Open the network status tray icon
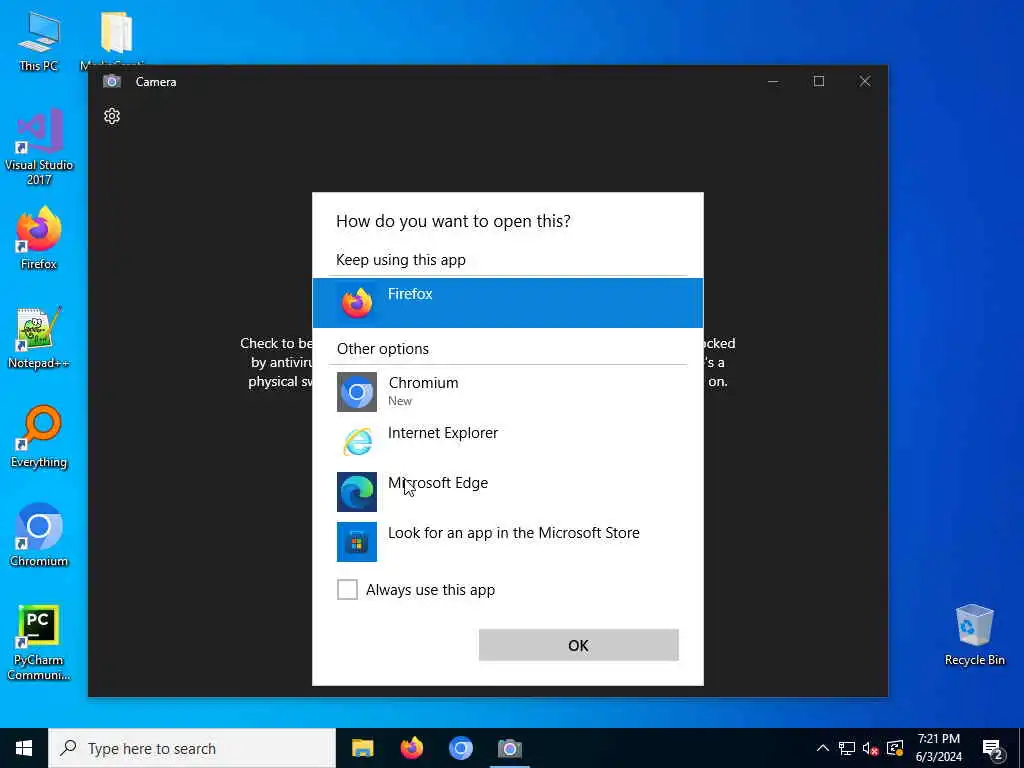The width and height of the screenshot is (1024, 768). click(847, 748)
